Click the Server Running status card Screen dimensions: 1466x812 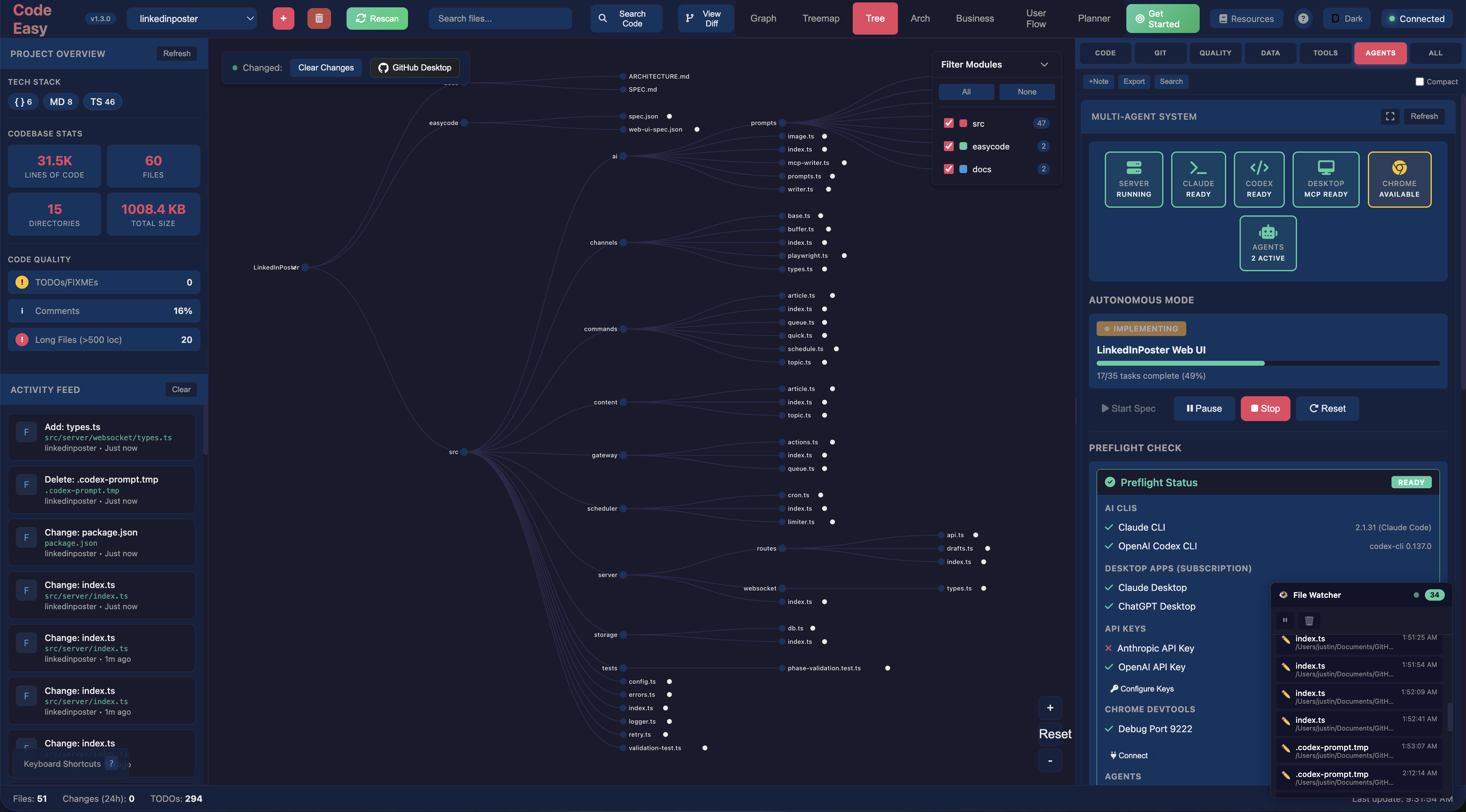tap(1134, 179)
